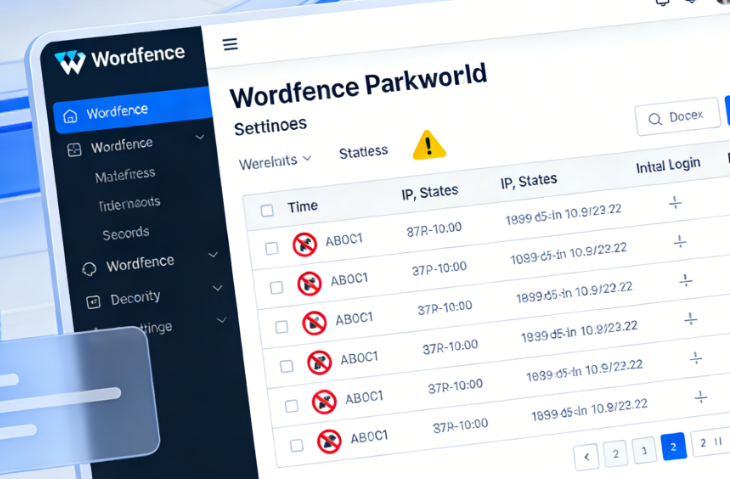
Task: Check the box for the 87R-10:00 row
Action: [272, 248]
